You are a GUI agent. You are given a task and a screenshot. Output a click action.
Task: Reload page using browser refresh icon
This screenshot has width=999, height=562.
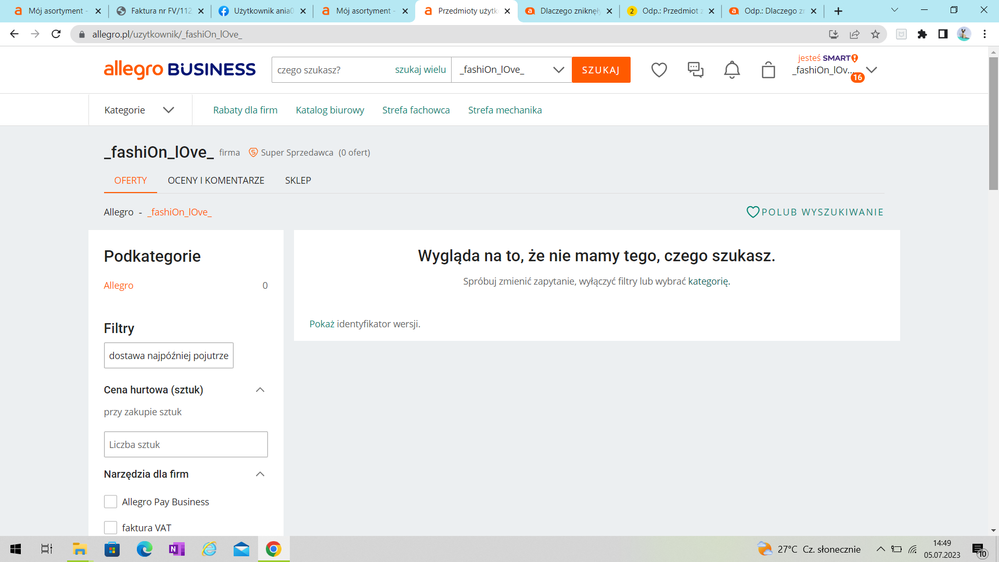click(56, 34)
